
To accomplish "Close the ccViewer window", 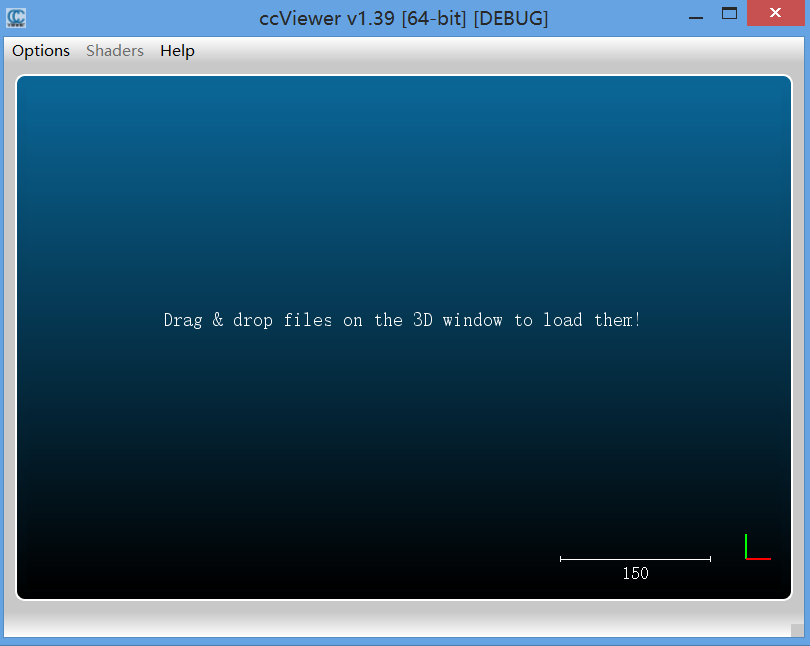I will pyautogui.click(x=775, y=13).
